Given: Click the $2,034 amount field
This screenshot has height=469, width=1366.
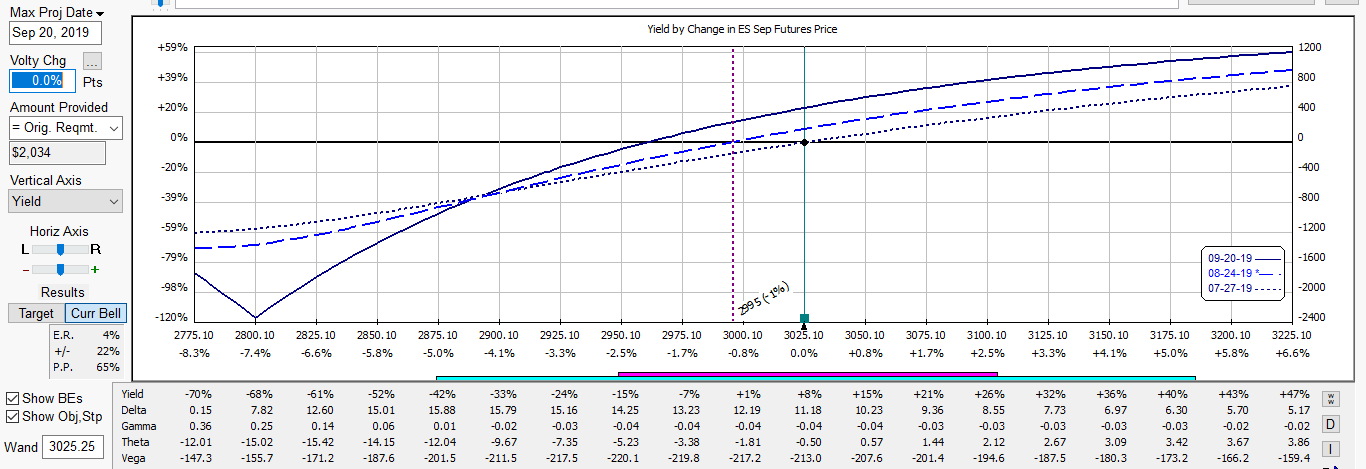Looking at the screenshot, I should click(58, 153).
